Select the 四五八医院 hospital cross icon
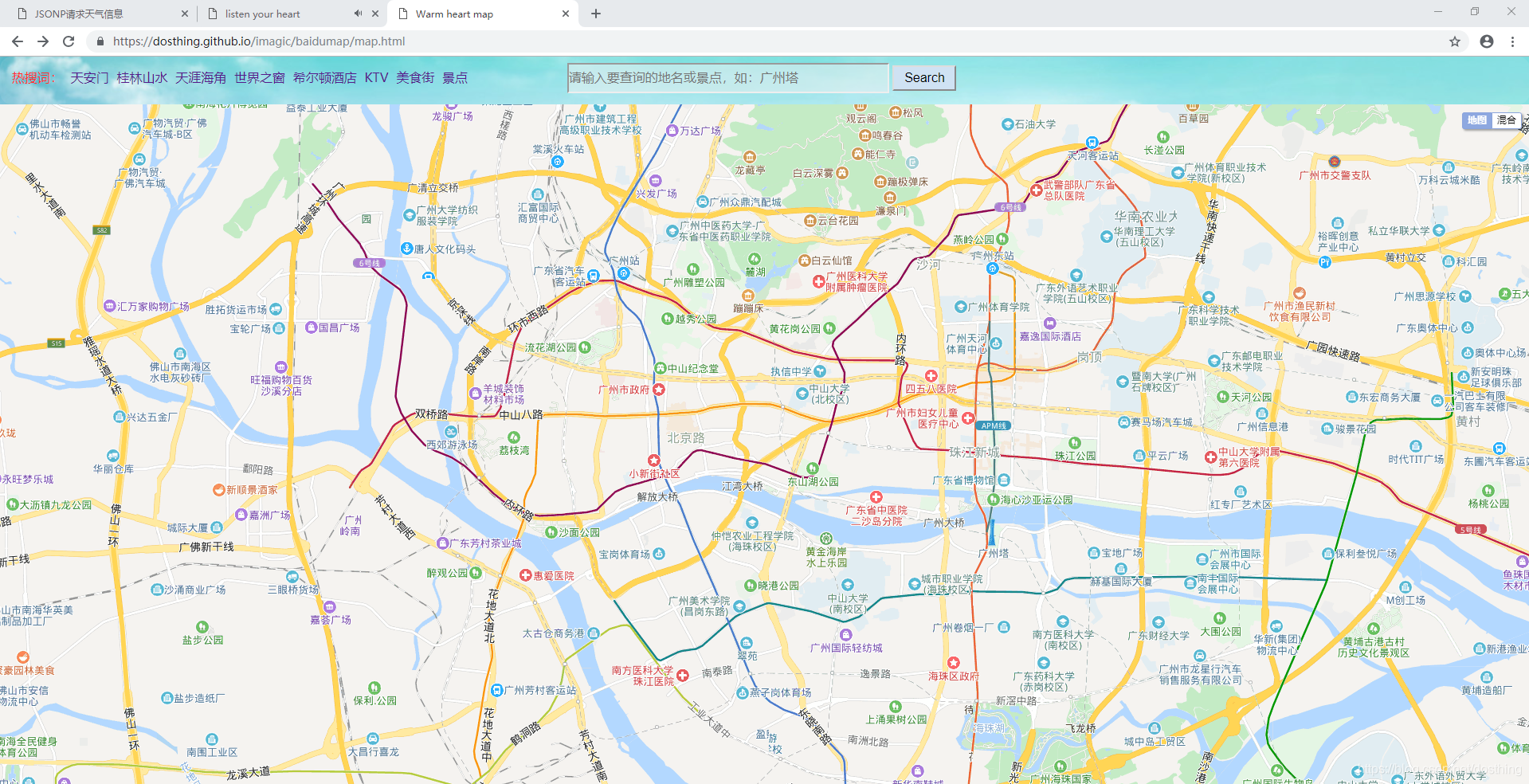1529x784 pixels. pyautogui.click(x=931, y=376)
